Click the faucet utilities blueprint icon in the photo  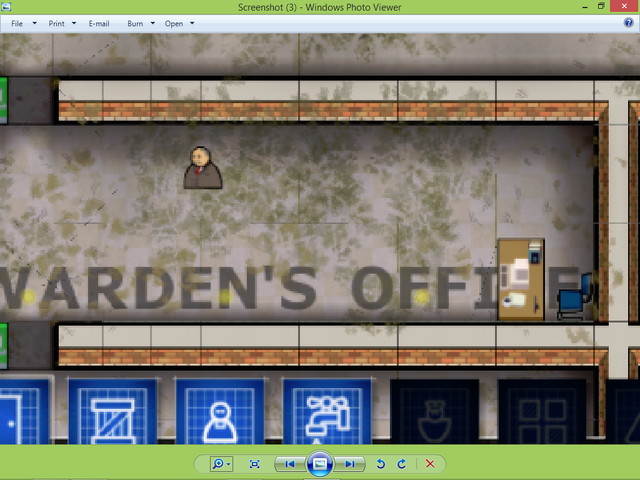tap(327, 411)
